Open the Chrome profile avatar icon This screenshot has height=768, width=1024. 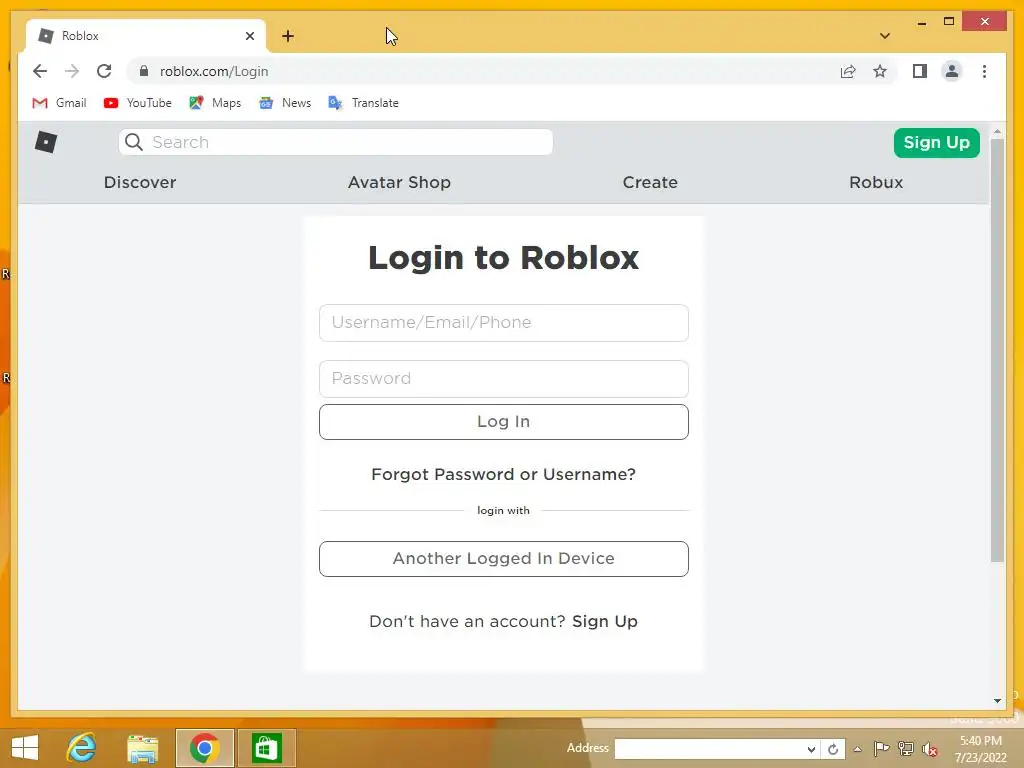click(952, 71)
